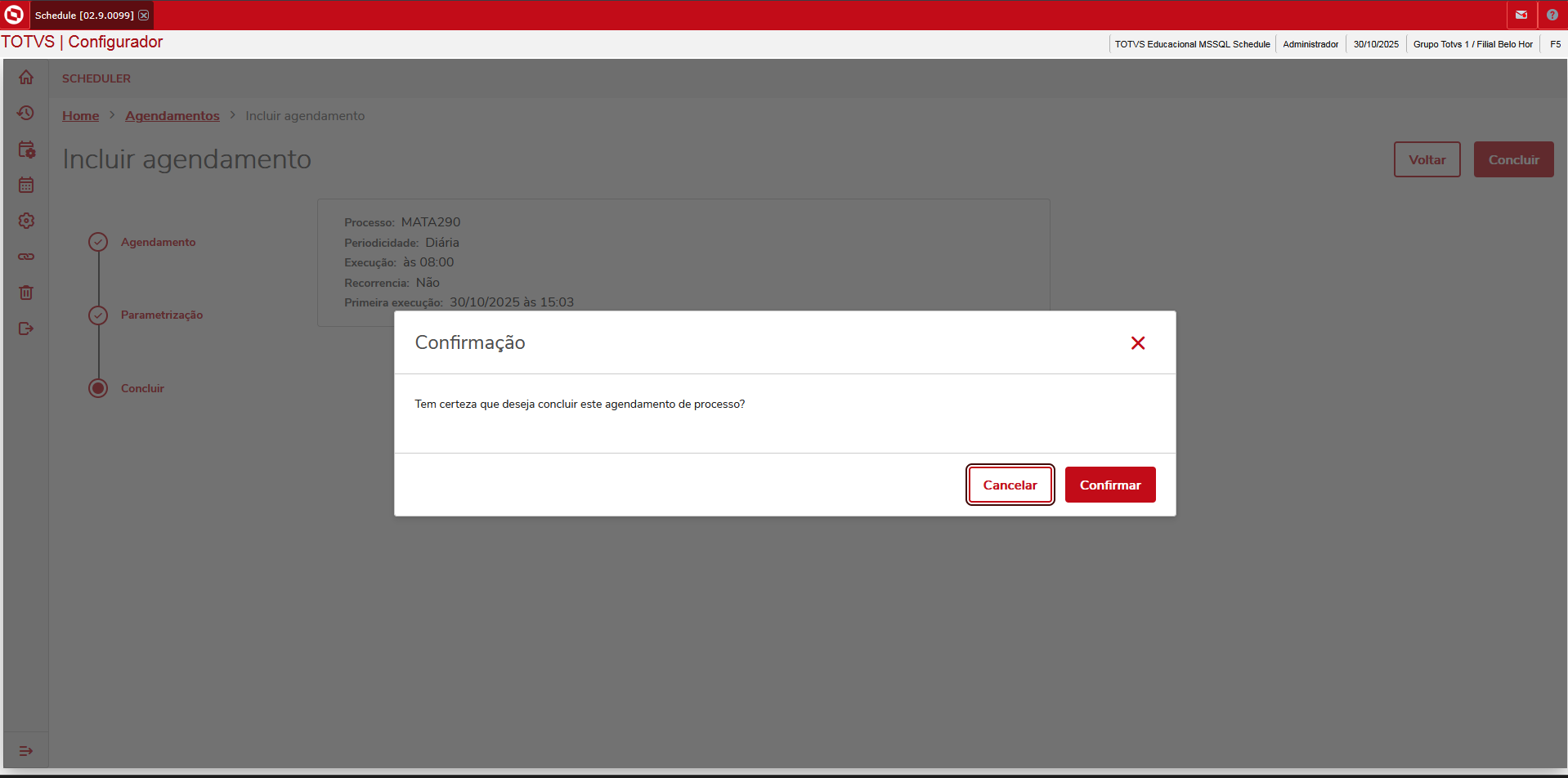Viewport: 1568px width, 778px height.
Task: Click the Recorrencia Não value
Action: (428, 283)
